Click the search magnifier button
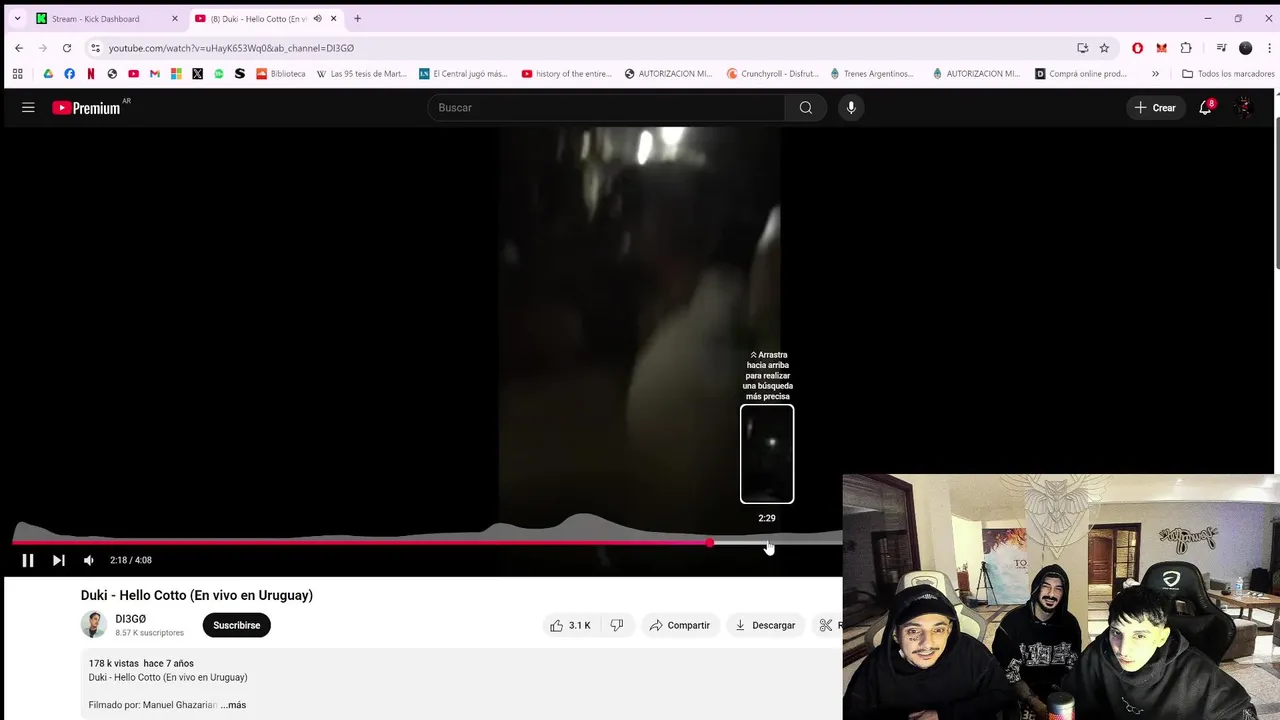This screenshot has height=720, width=1280. click(x=805, y=107)
